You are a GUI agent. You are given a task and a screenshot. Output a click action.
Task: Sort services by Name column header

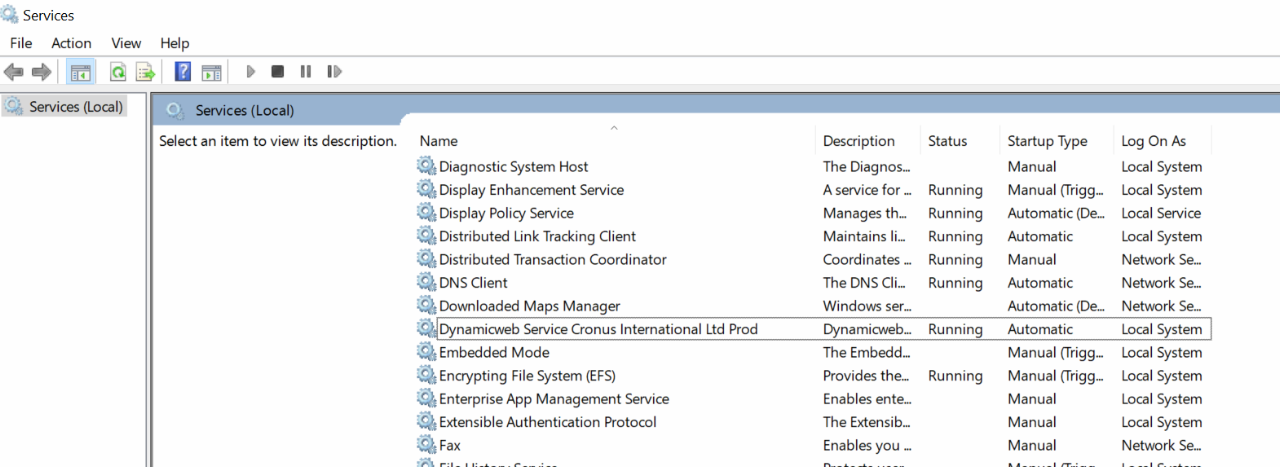(439, 141)
